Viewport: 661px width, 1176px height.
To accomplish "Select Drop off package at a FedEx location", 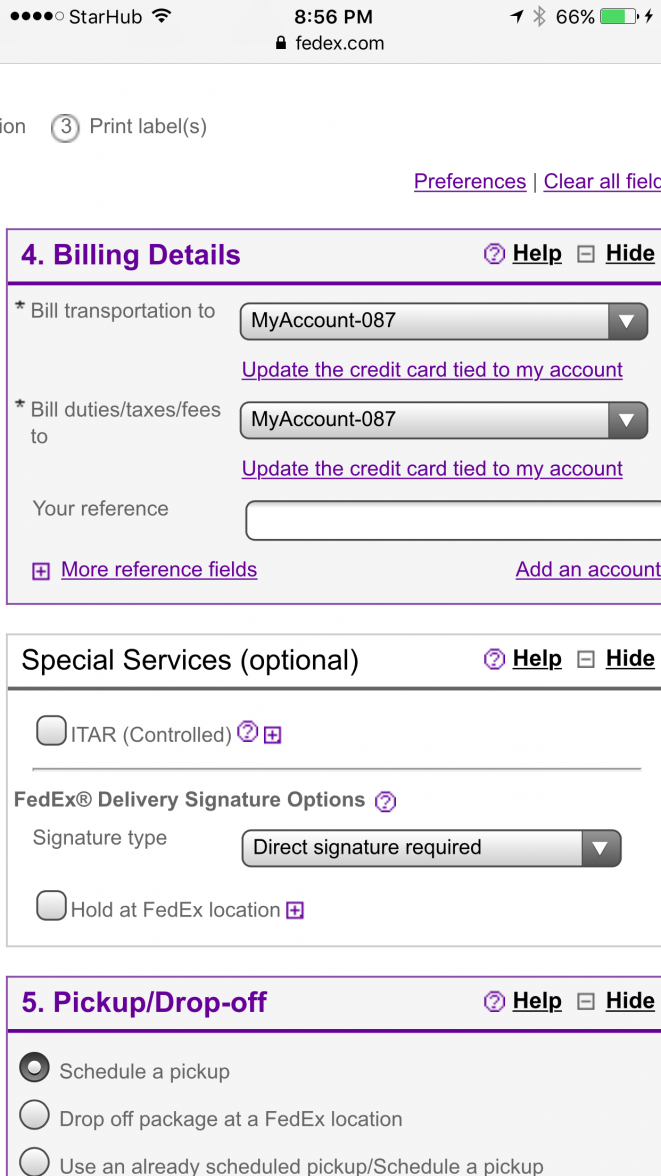I will click(x=35, y=1115).
